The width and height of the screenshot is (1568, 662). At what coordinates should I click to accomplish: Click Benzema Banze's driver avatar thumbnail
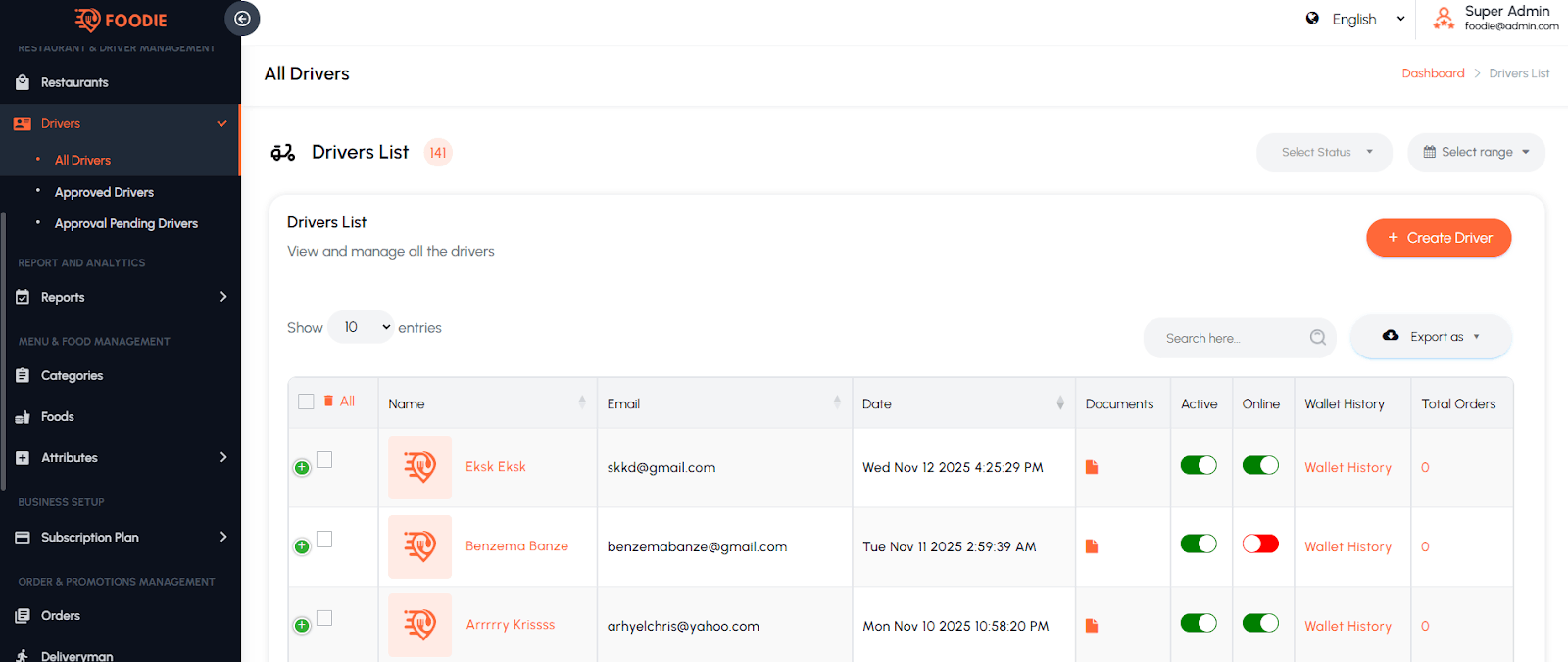(419, 546)
